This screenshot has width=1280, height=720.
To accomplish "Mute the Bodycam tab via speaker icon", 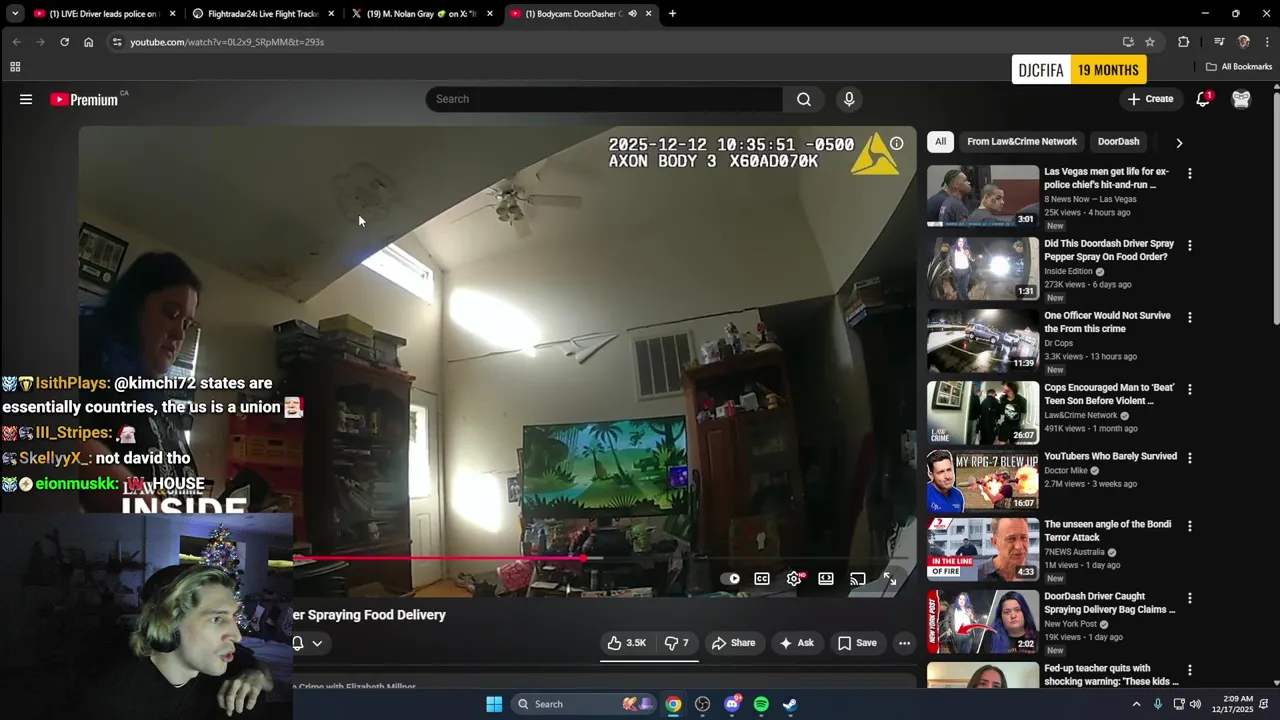I will point(632,14).
